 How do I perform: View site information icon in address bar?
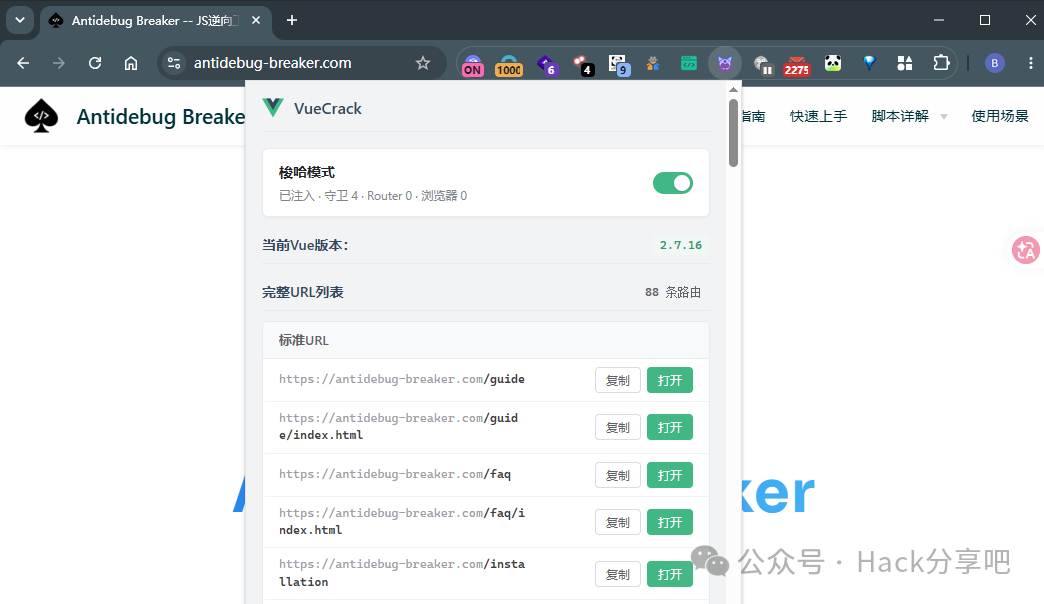click(174, 63)
